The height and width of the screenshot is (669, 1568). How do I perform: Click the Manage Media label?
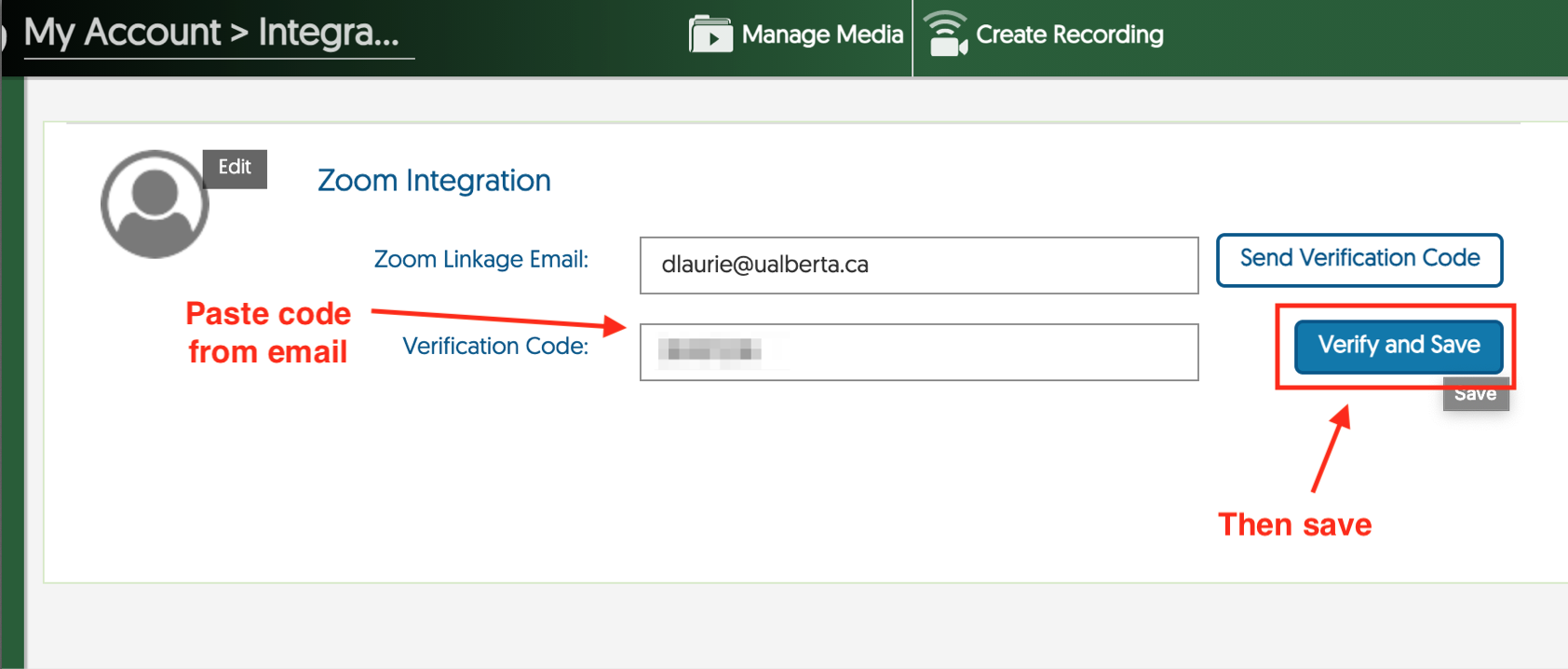[822, 34]
